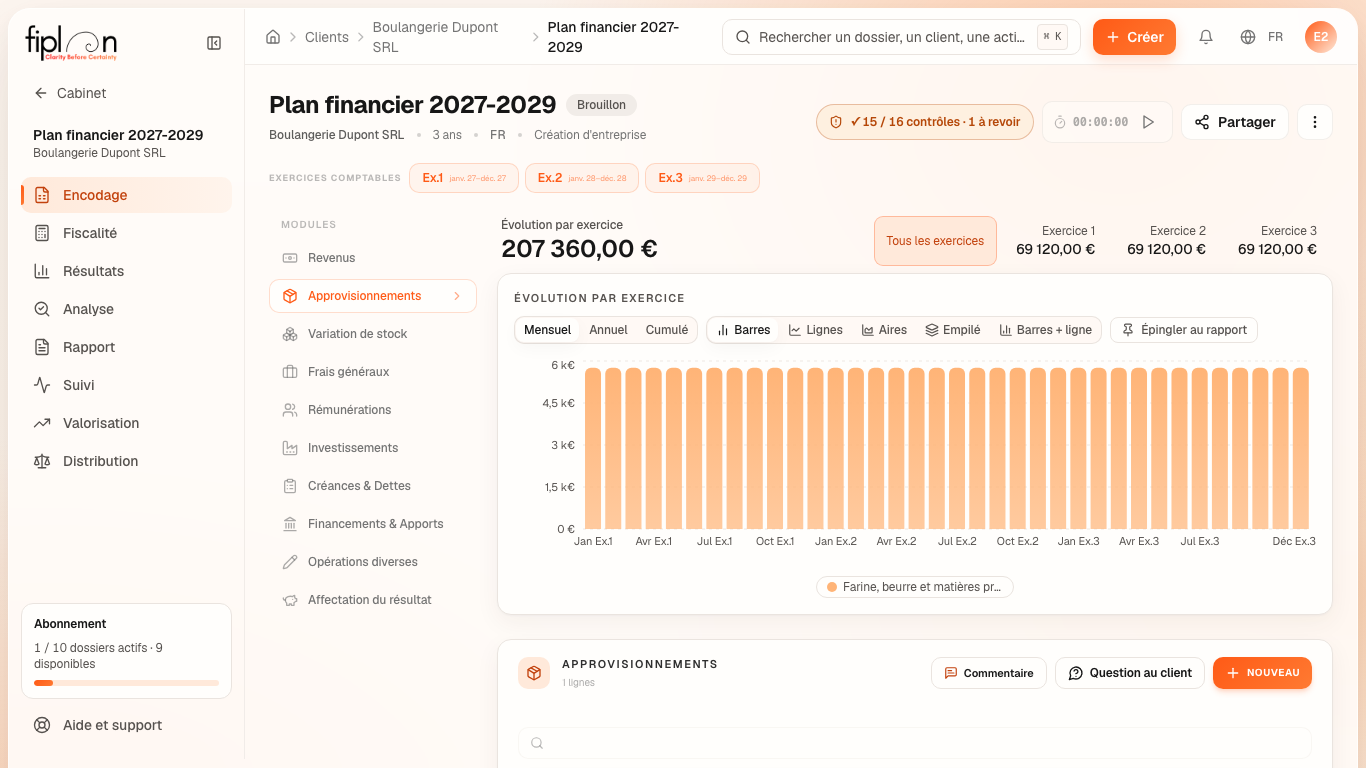Open Analyse section

pyautogui.click(x=126, y=309)
